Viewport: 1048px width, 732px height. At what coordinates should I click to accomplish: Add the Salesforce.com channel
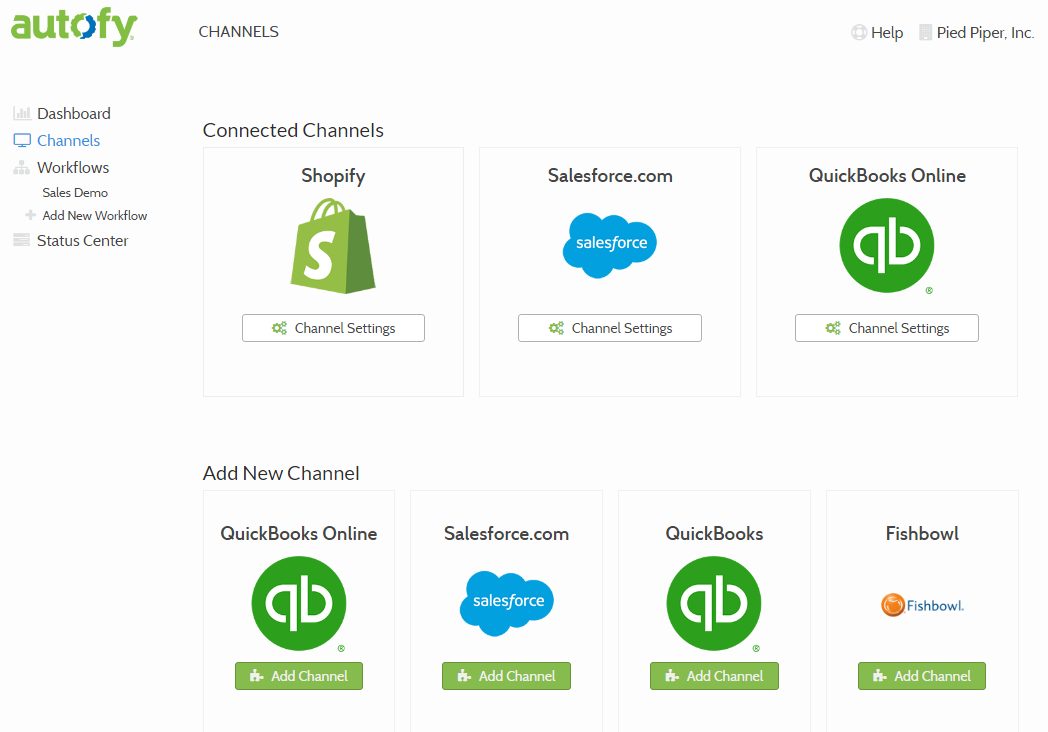pyautogui.click(x=507, y=676)
